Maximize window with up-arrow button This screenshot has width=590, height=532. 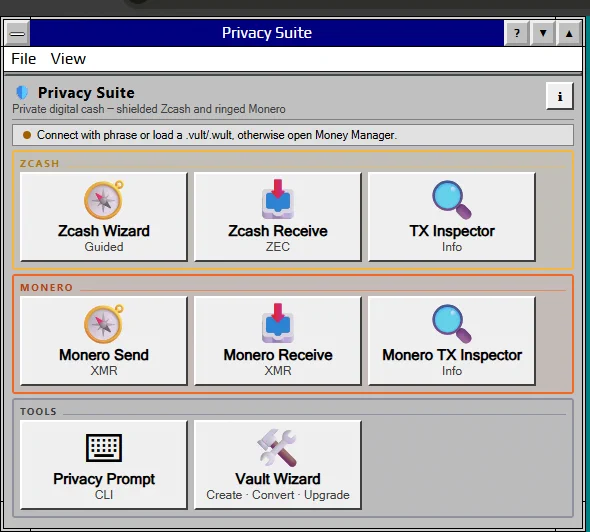point(569,33)
